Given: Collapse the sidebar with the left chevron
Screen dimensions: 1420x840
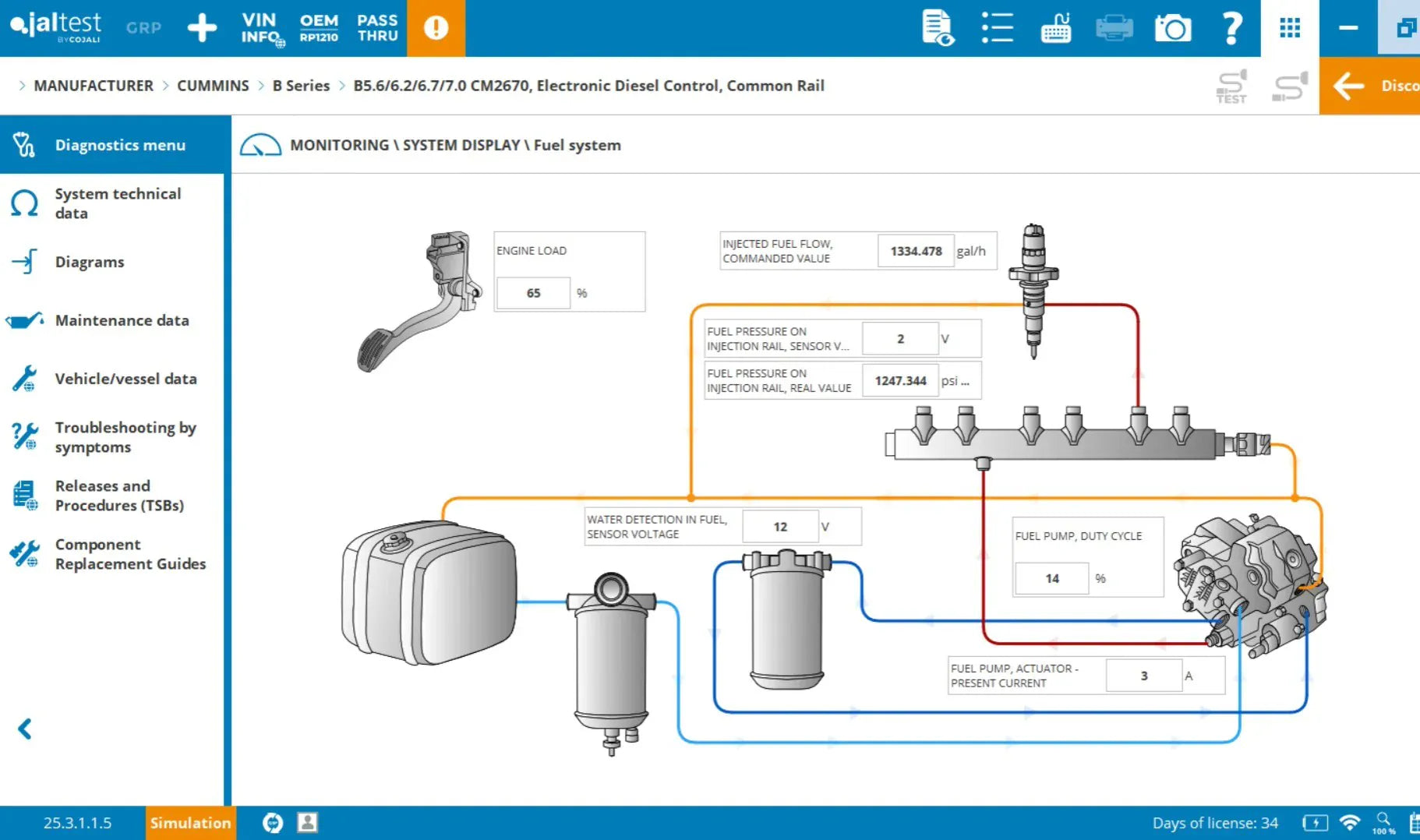Looking at the screenshot, I should [x=24, y=729].
